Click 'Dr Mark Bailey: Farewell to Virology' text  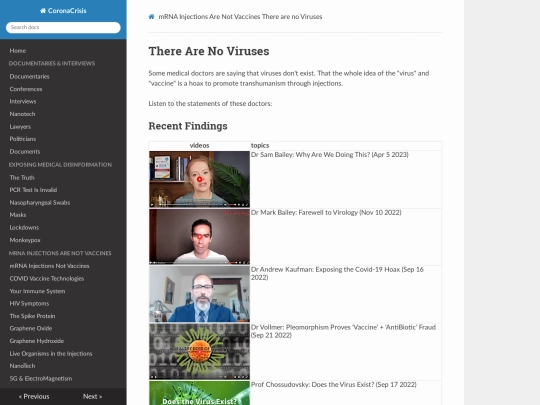(326, 212)
